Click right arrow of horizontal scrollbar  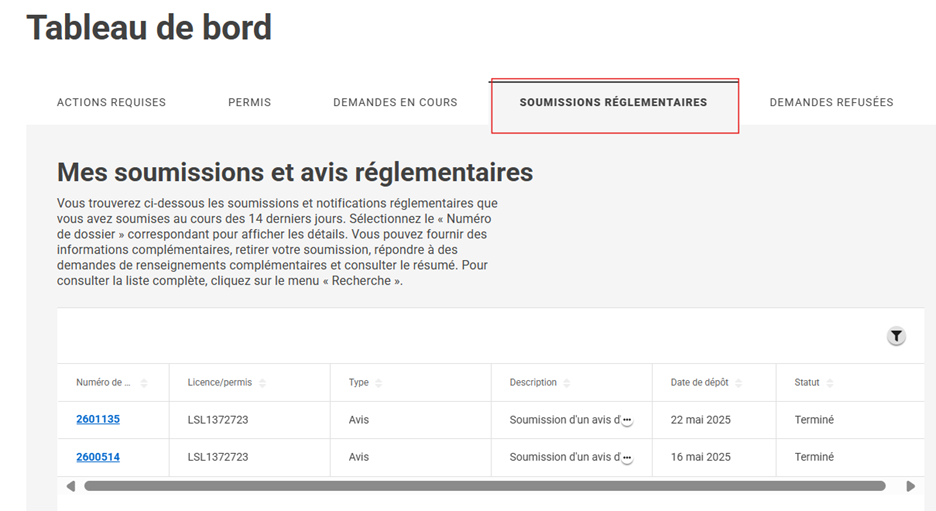click(910, 486)
